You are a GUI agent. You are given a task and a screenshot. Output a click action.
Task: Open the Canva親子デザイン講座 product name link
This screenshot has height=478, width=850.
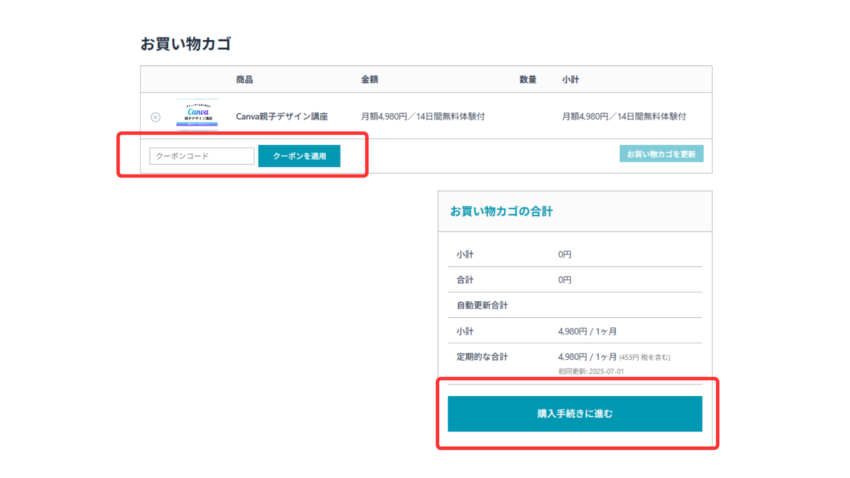coord(281,116)
